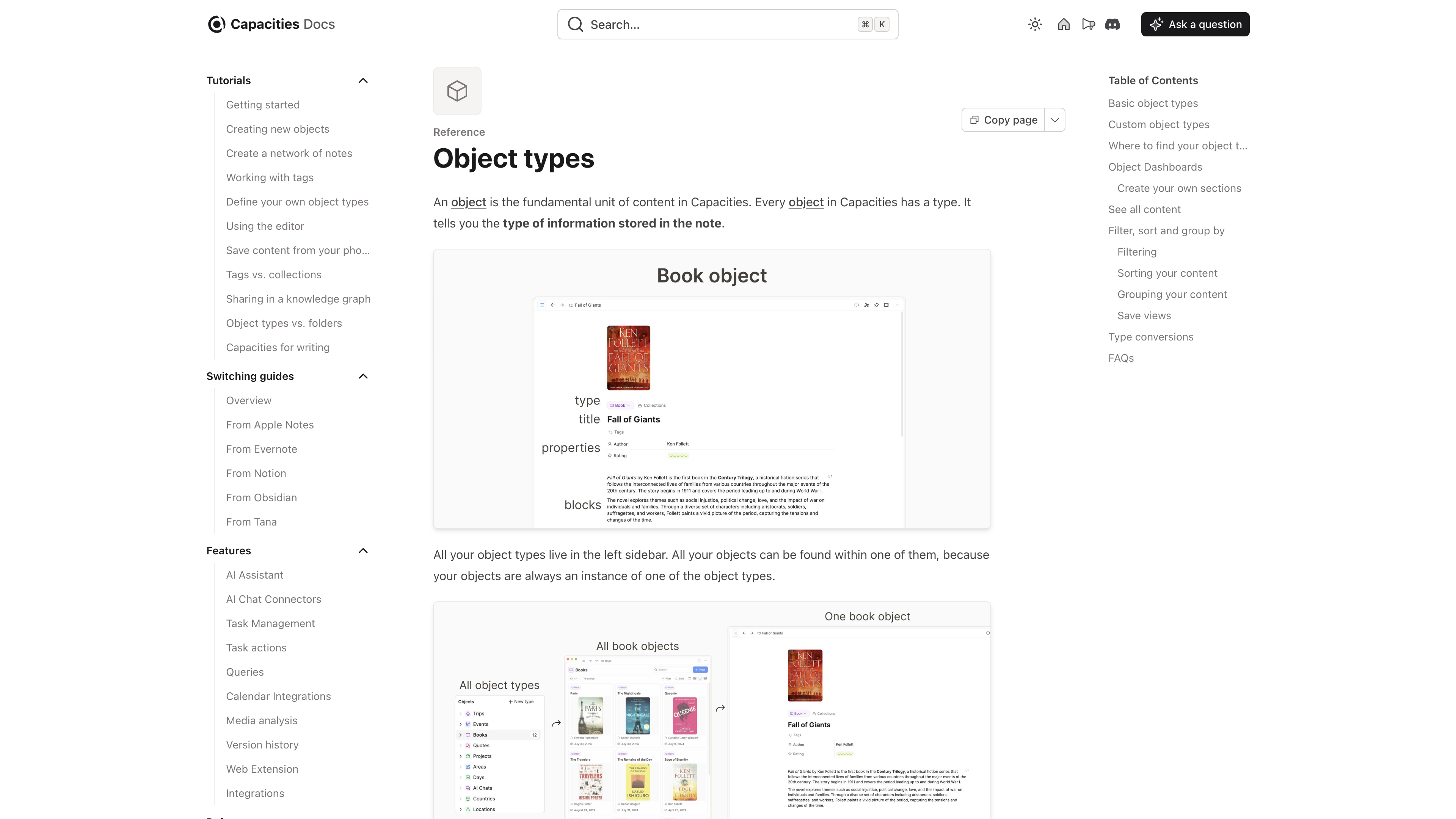Jump to Grouping your content section
Viewport: 1456px width, 819px height.
1172,295
